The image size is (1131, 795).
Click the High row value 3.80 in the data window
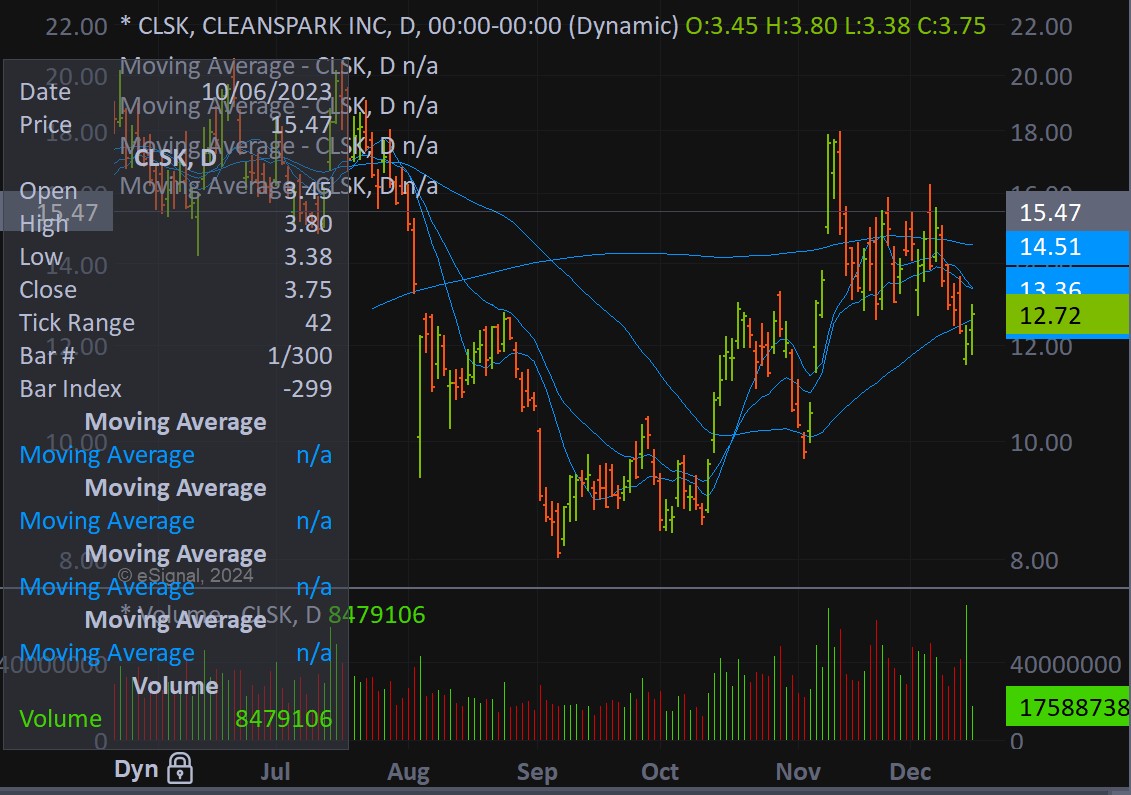click(x=308, y=224)
